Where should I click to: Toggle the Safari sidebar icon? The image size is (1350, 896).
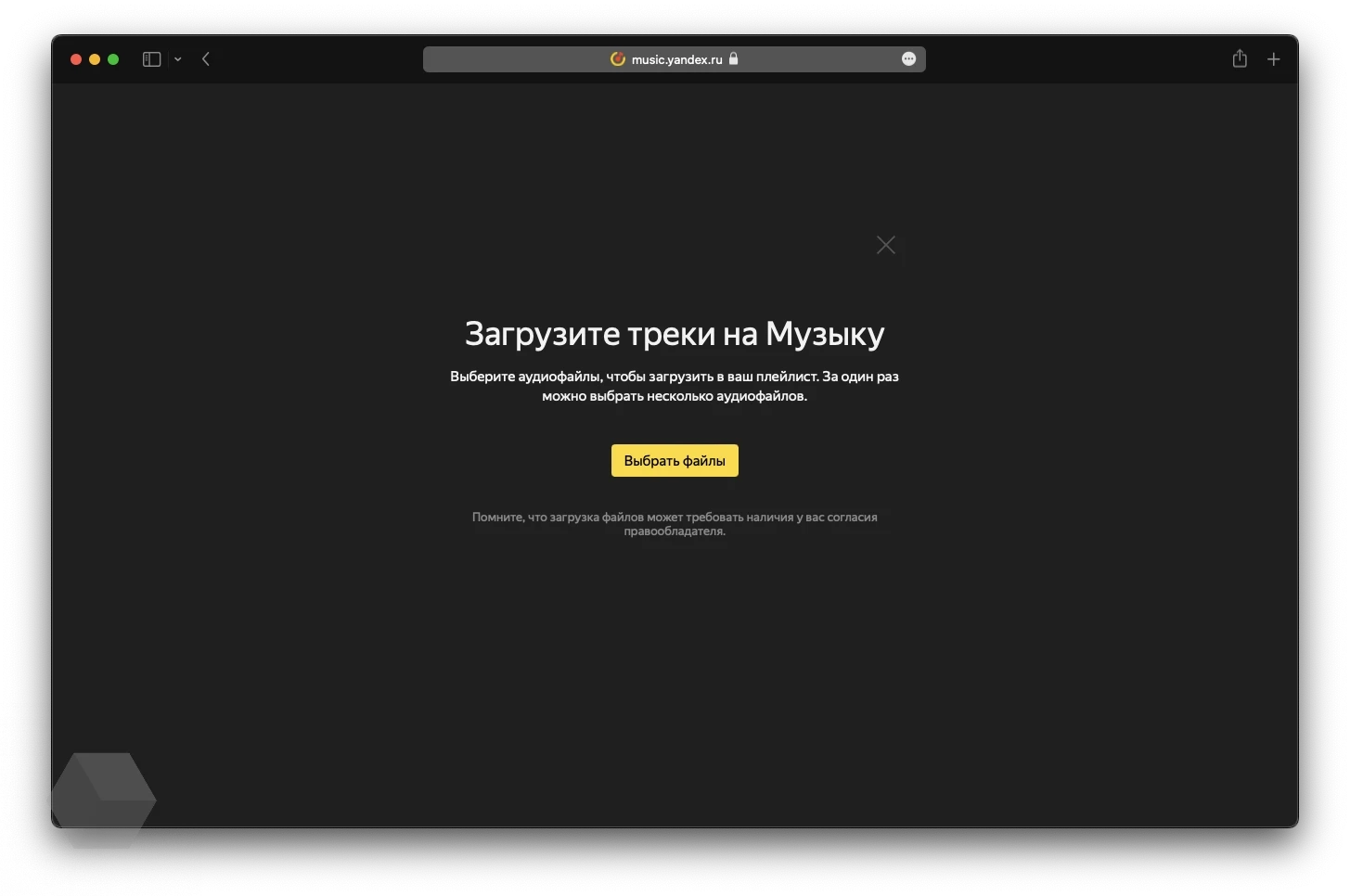click(152, 59)
